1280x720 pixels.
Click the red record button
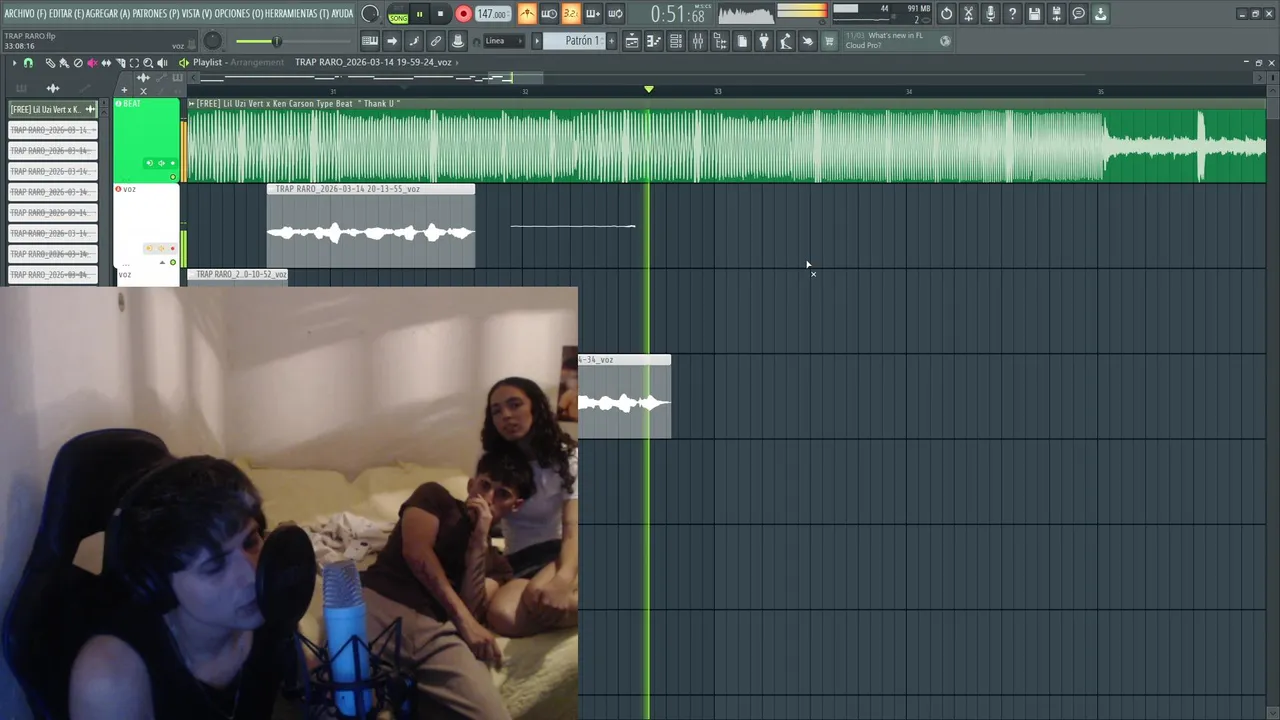click(x=463, y=14)
